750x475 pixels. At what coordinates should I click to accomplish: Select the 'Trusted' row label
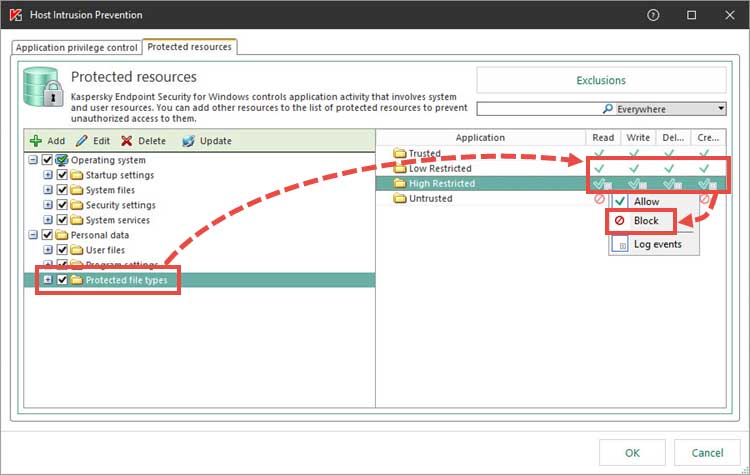[425, 153]
